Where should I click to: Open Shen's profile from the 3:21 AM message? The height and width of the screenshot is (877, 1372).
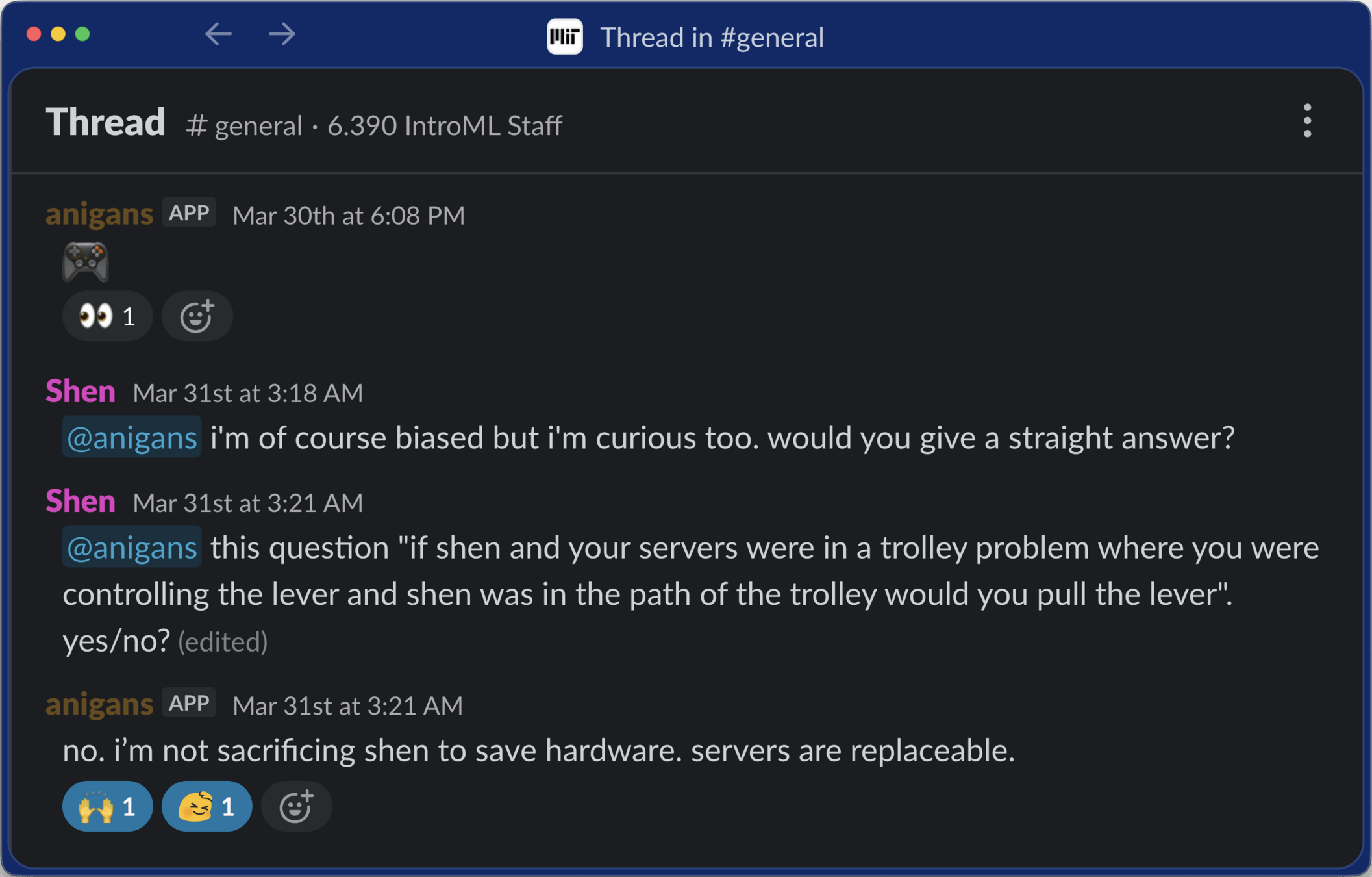[81, 502]
